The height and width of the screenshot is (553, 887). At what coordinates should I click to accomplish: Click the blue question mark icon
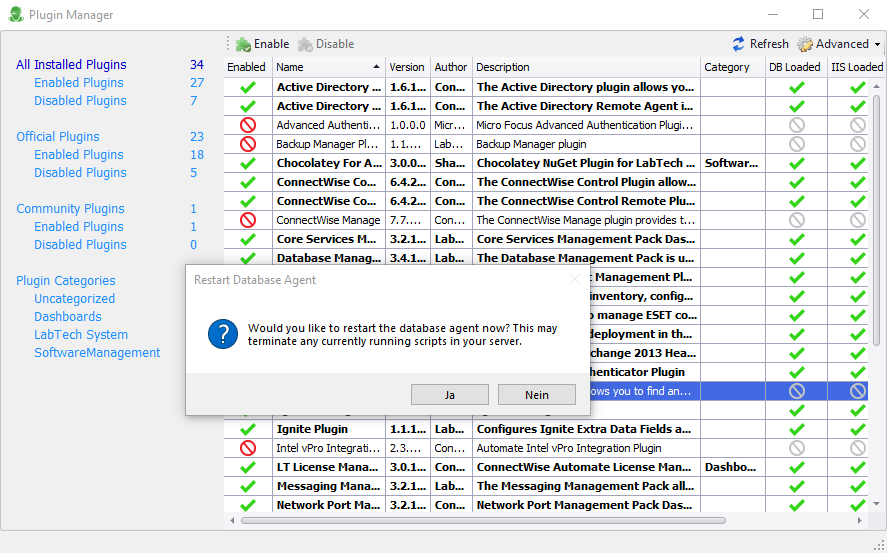(222, 334)
